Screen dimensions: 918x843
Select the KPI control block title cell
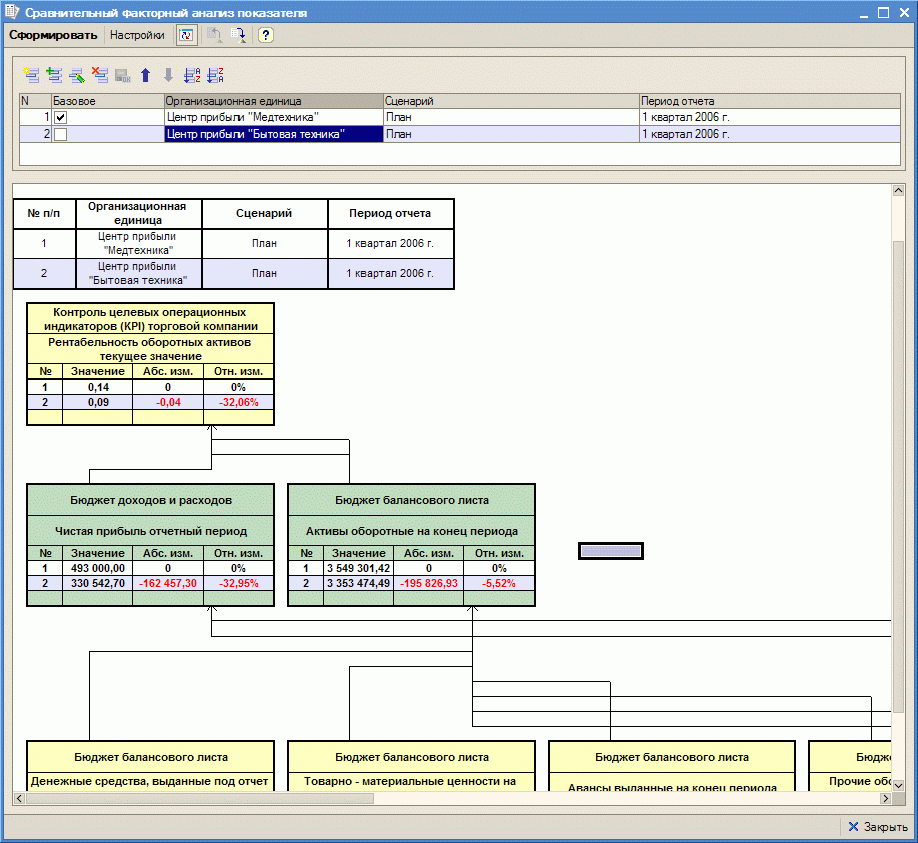150,319
